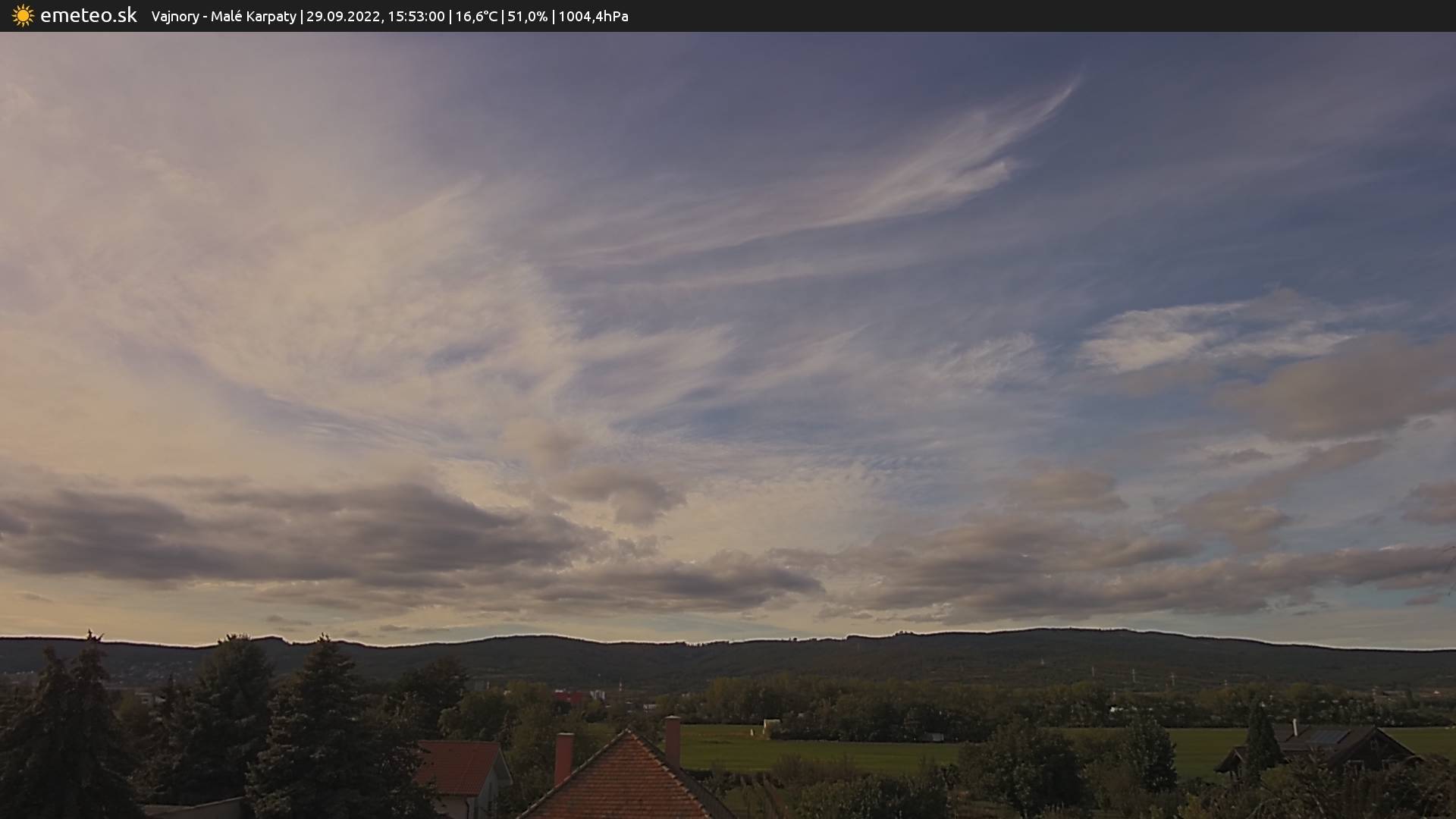This screenshot has width=1456, height=819.
Task: Click the pressure reading 1004,4hPa
Action: (x=593, y=17)
